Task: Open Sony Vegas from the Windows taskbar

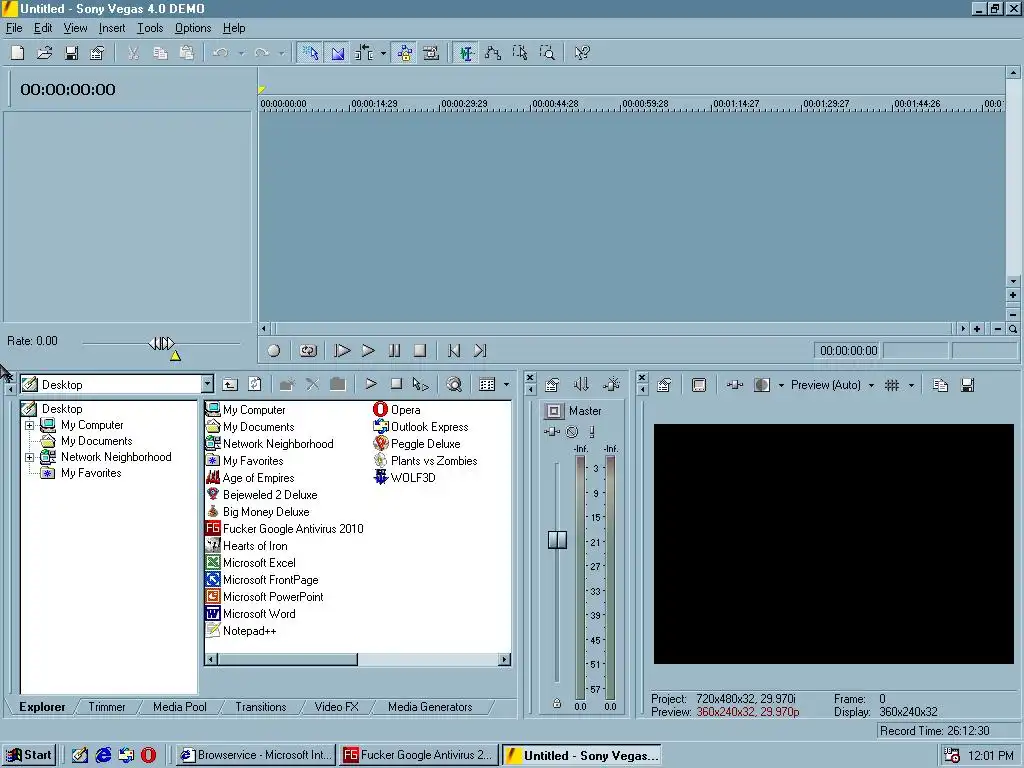Action: tap(582, 755)
